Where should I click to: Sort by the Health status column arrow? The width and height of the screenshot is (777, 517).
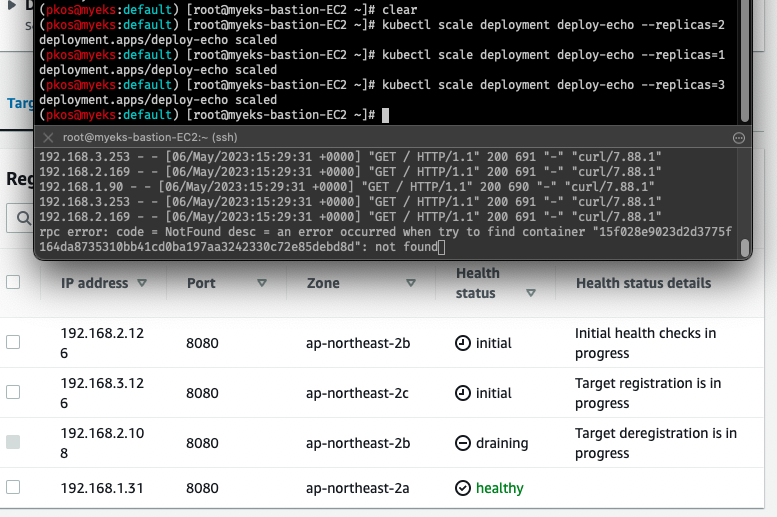531,293
